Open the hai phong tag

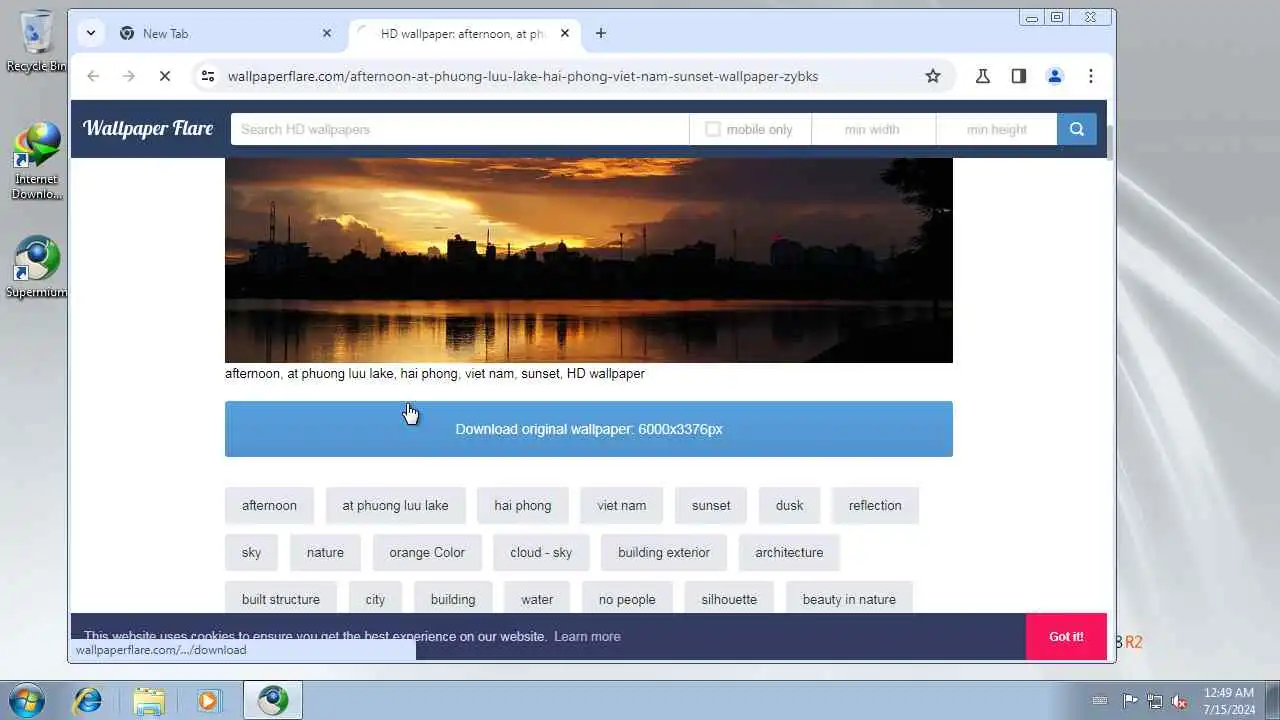pyautogui.click(x=523, y=505)
